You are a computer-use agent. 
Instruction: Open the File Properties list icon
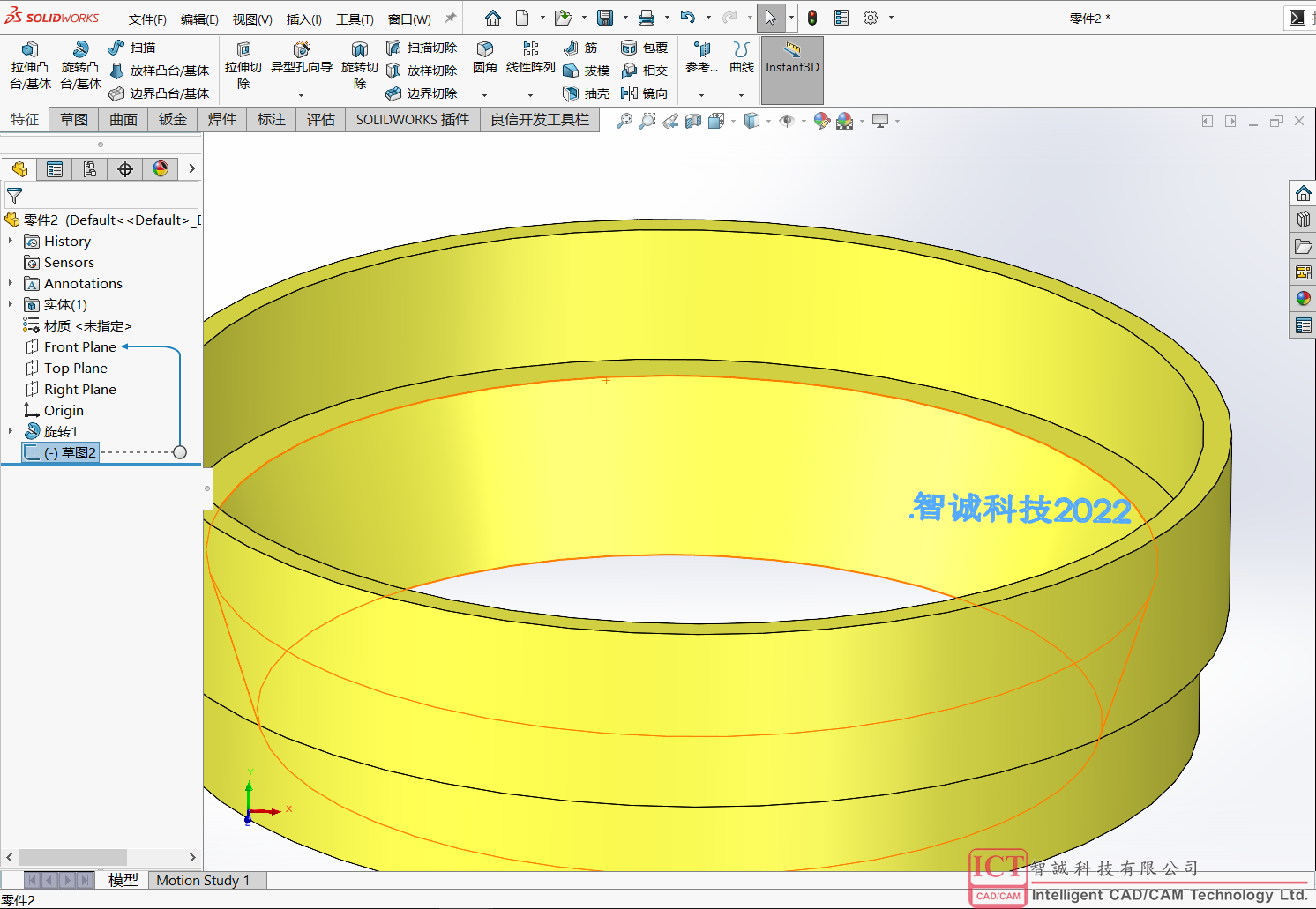coord(841,18)
